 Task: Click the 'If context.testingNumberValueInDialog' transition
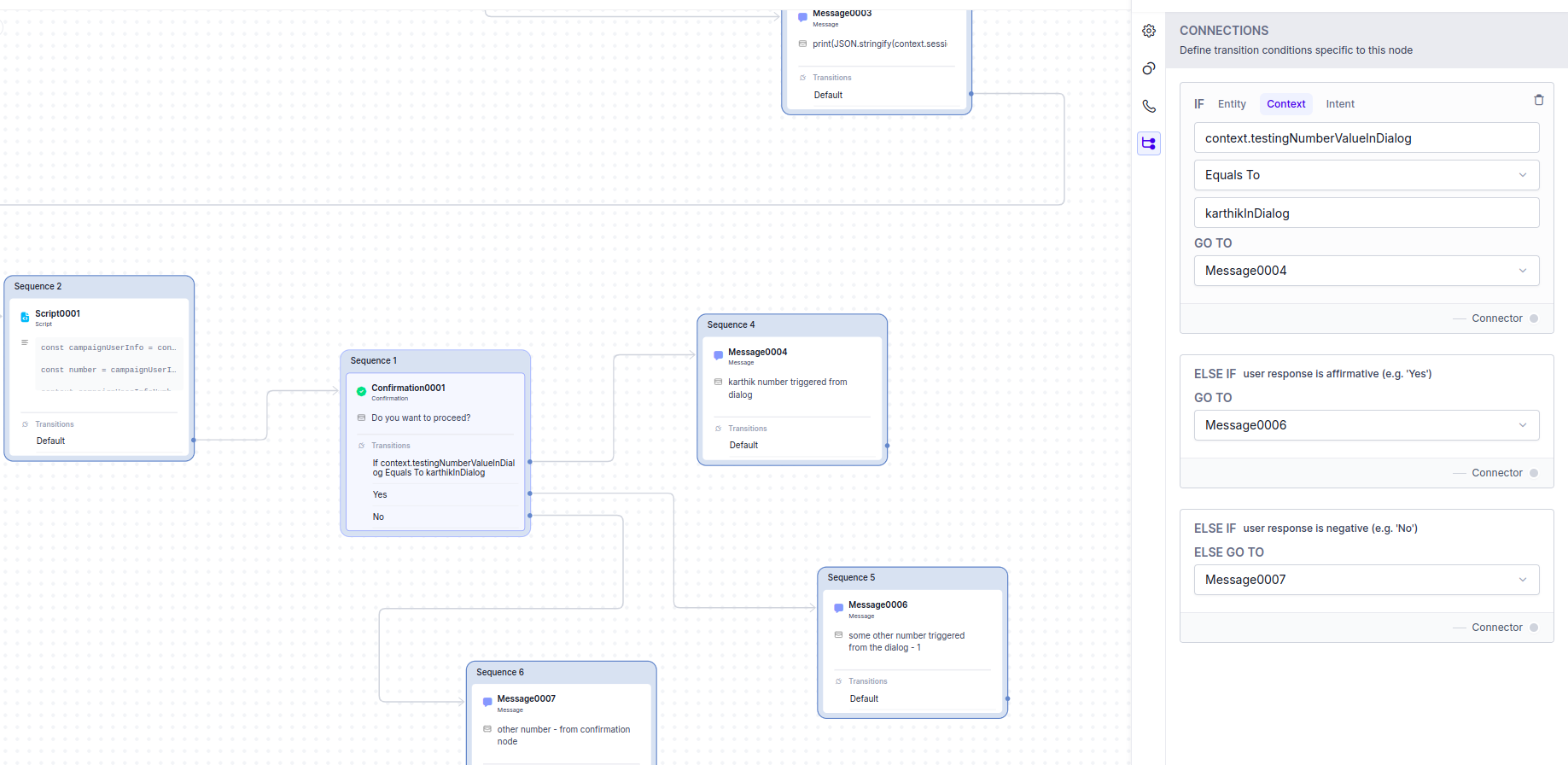[x=443, y=468]
